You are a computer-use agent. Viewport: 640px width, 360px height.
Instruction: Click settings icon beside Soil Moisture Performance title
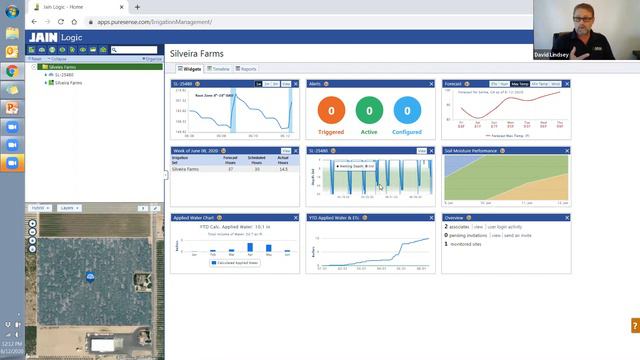click(502, 151)
